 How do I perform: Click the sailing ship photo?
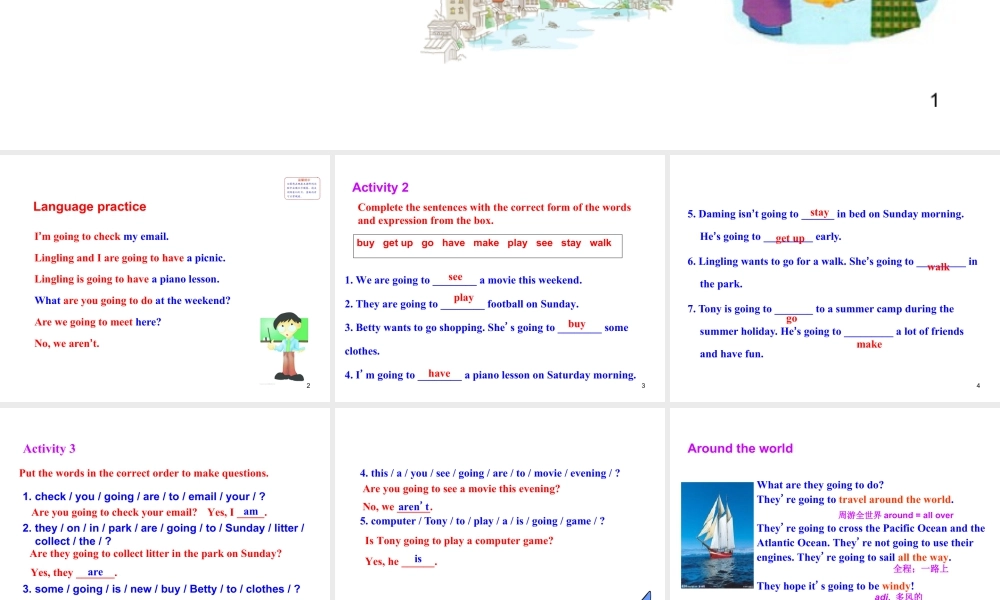click(x=716, y=534)
